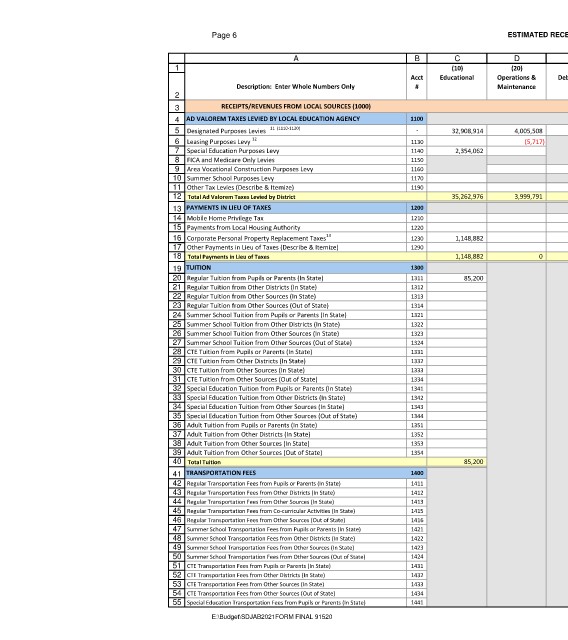Select 'FICA and Medicare Only Levies' cell
The width and height of the screenshot is (568, 640).
click(x=295, y=160)
